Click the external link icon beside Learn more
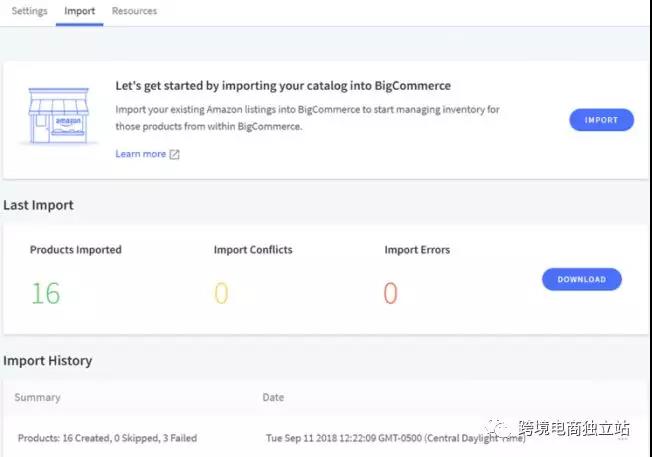The height and width of the screenshot is (457, 652). point(175,155)
